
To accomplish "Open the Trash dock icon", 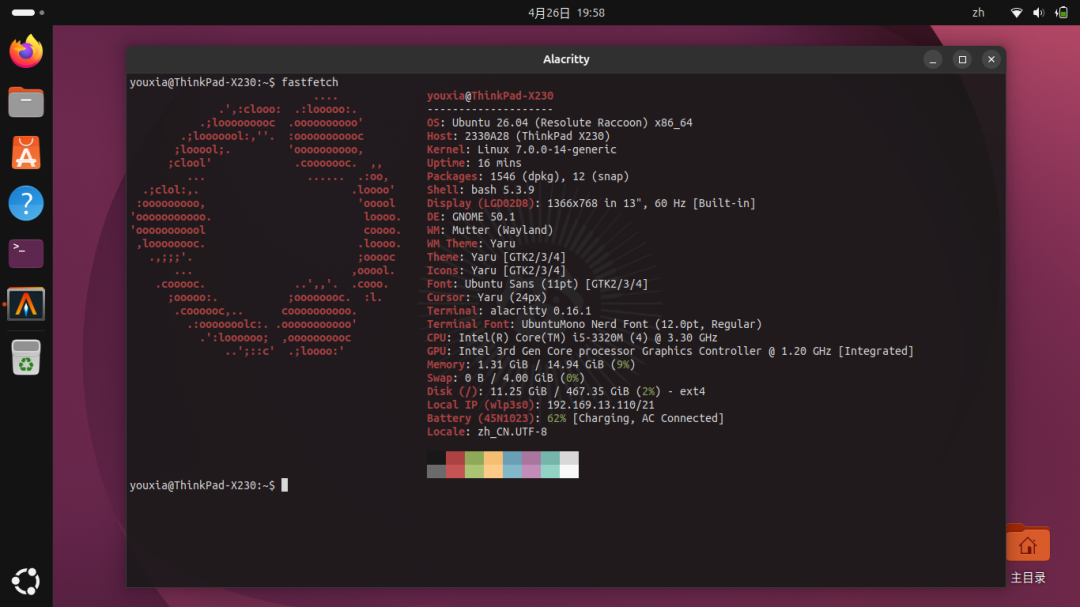I will click(26, 358).
